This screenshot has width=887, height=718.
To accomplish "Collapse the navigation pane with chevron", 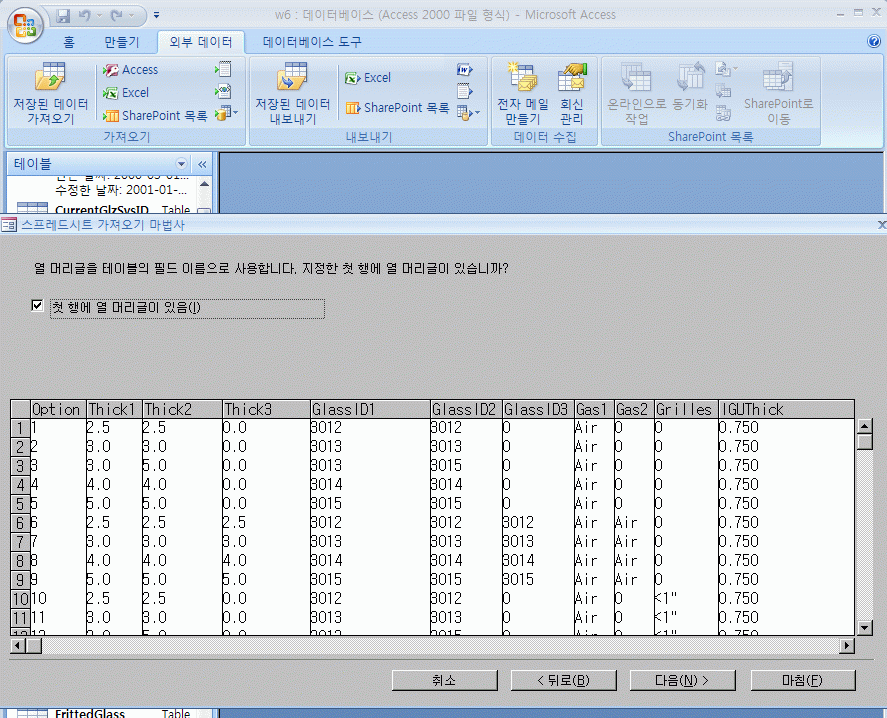I will [202, 164].
